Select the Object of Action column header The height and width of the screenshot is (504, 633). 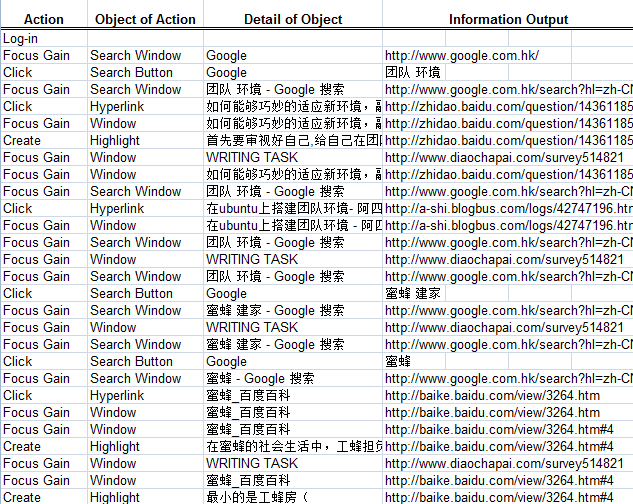(x=145, y=19)
